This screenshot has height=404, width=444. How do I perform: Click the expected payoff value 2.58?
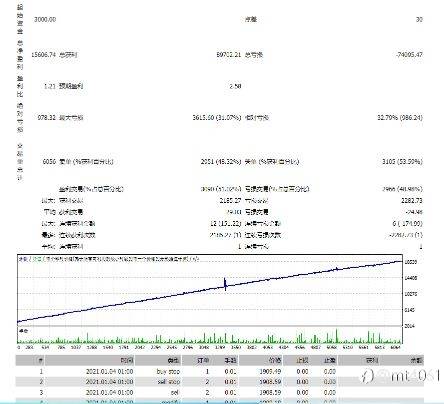pos(235,86)
